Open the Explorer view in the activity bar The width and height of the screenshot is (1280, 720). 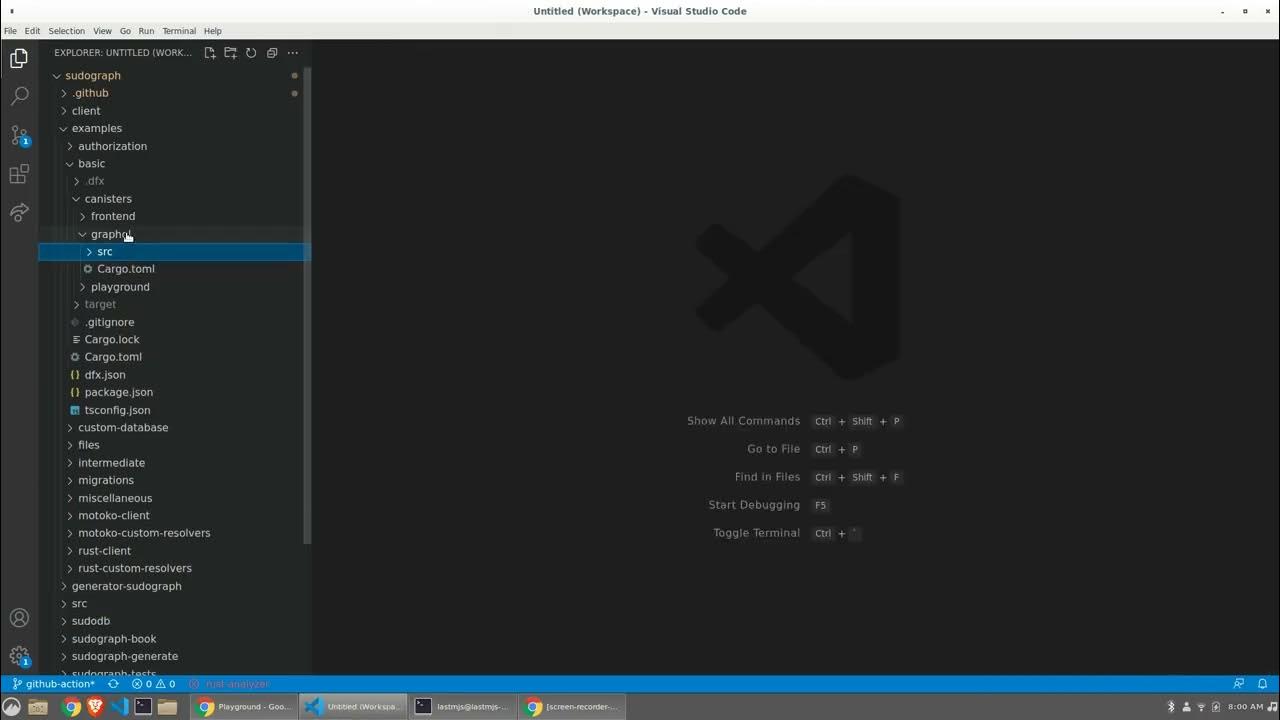19,59
